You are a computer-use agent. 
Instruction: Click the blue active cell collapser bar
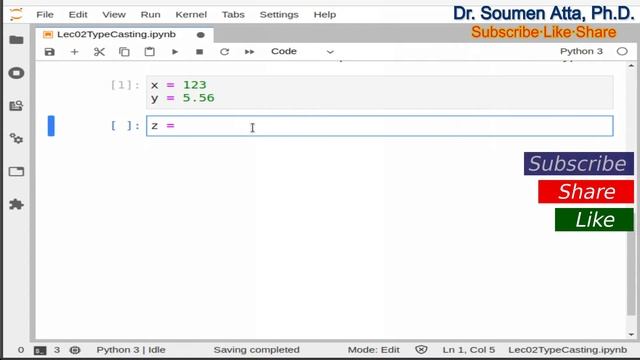point(51,126)
